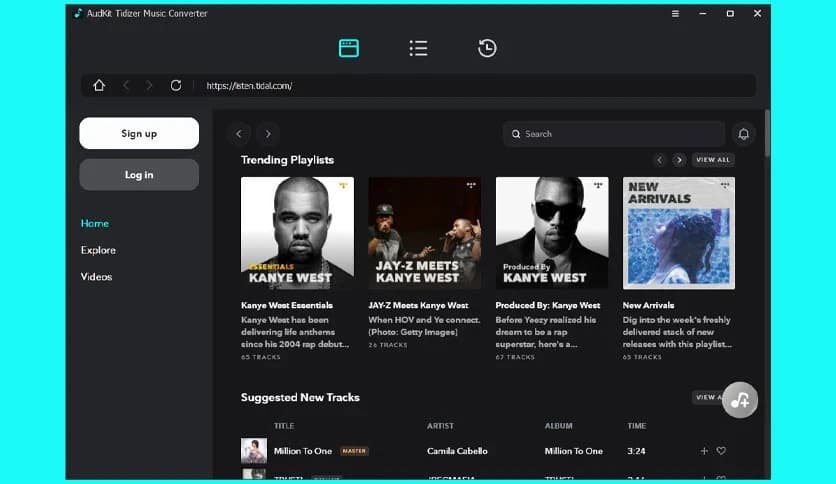Image resolution: width=836 pixels, height=484 pixels.
Task: Click the TITLE column header
Action: 284,426
